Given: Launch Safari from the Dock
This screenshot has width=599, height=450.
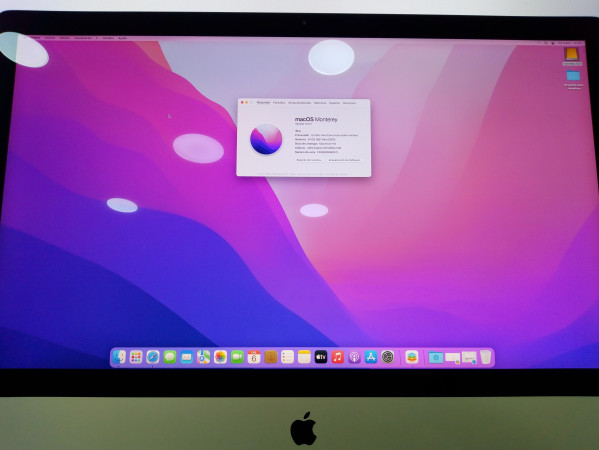Looking at the screenshot, I should pos(153,357).
